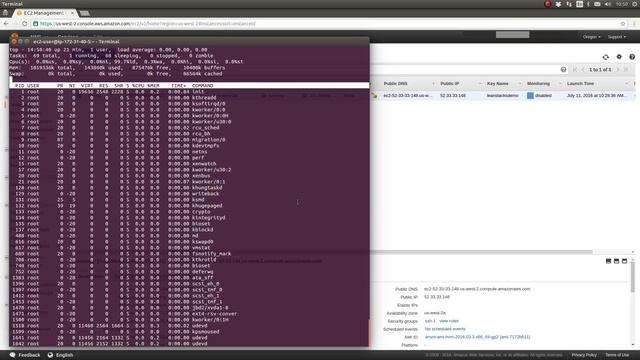Click the view rules link
Viewport: 640px width, 360px height.
pos(449,321)
